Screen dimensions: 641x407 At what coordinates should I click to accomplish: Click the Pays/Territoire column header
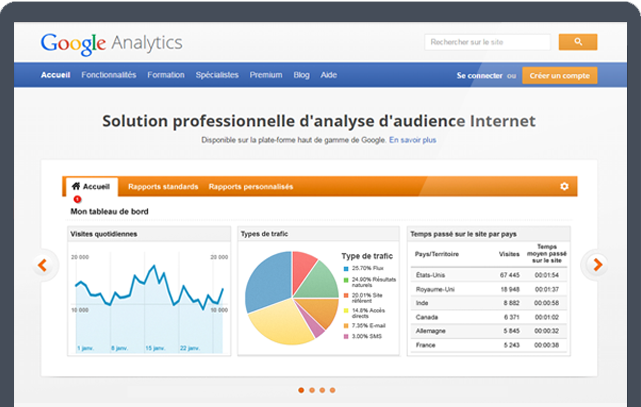click(x=437, y=254)
